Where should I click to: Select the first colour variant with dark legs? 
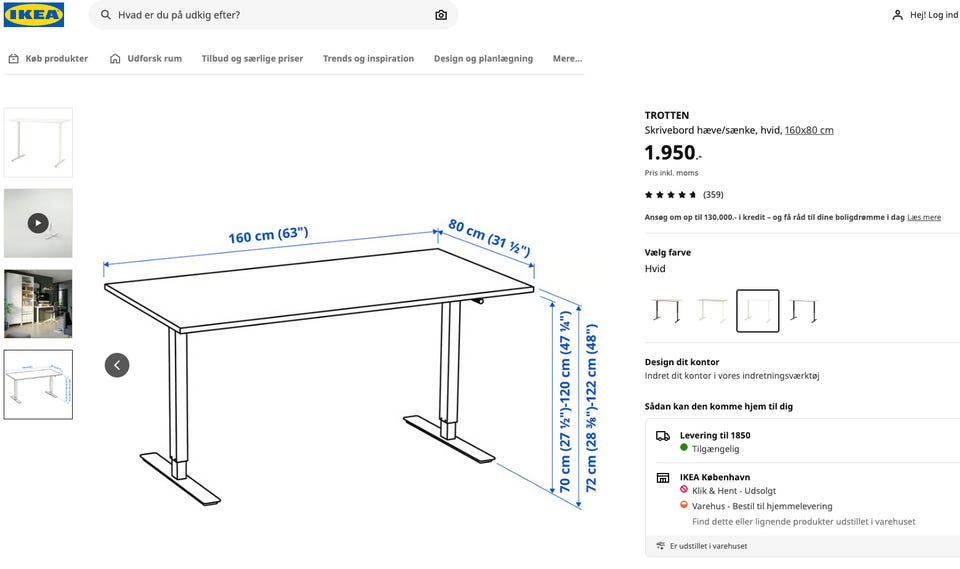pyautogui.click(x=665, y=311)
